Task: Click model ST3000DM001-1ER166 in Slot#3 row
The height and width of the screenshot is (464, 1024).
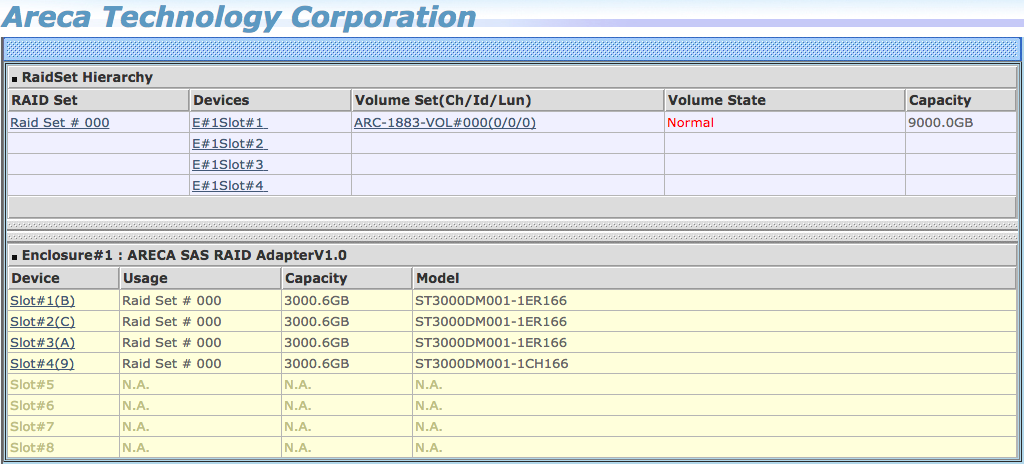Action: click(x=491, y=342)
